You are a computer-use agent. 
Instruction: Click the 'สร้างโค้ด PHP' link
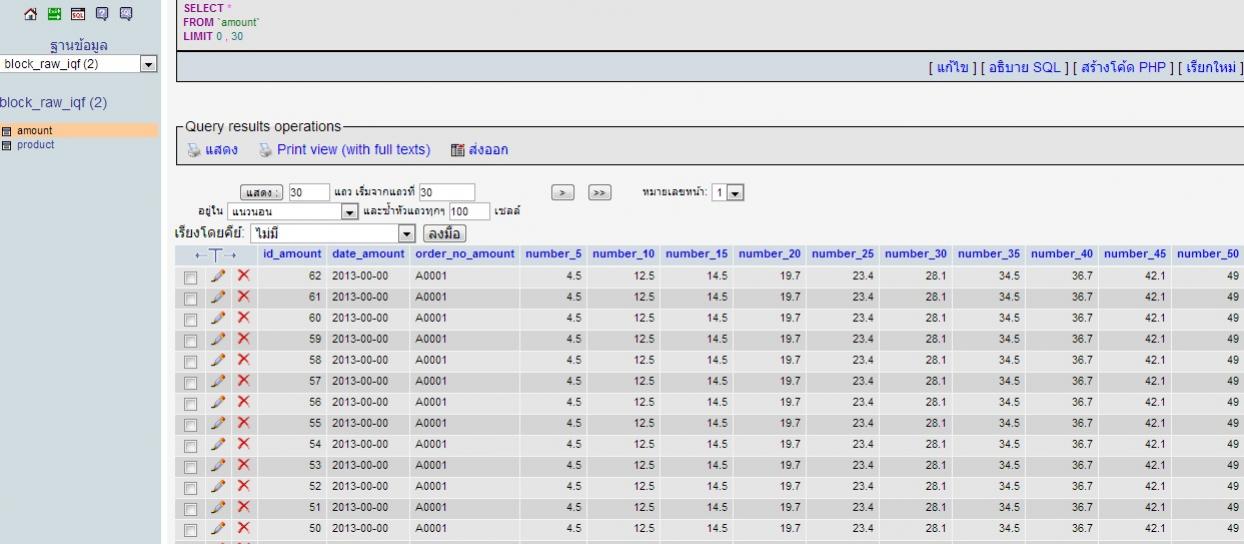pos(1121,66)
